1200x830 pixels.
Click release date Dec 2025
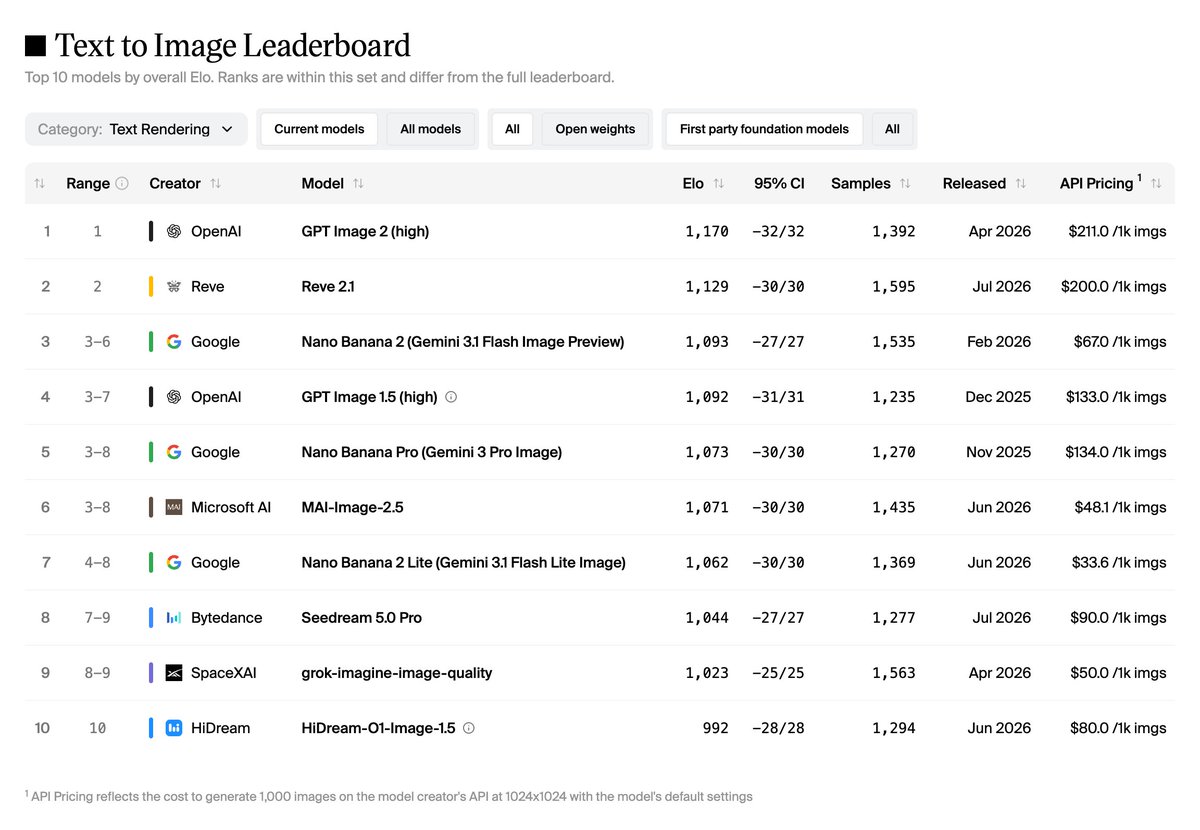point(998,397)
